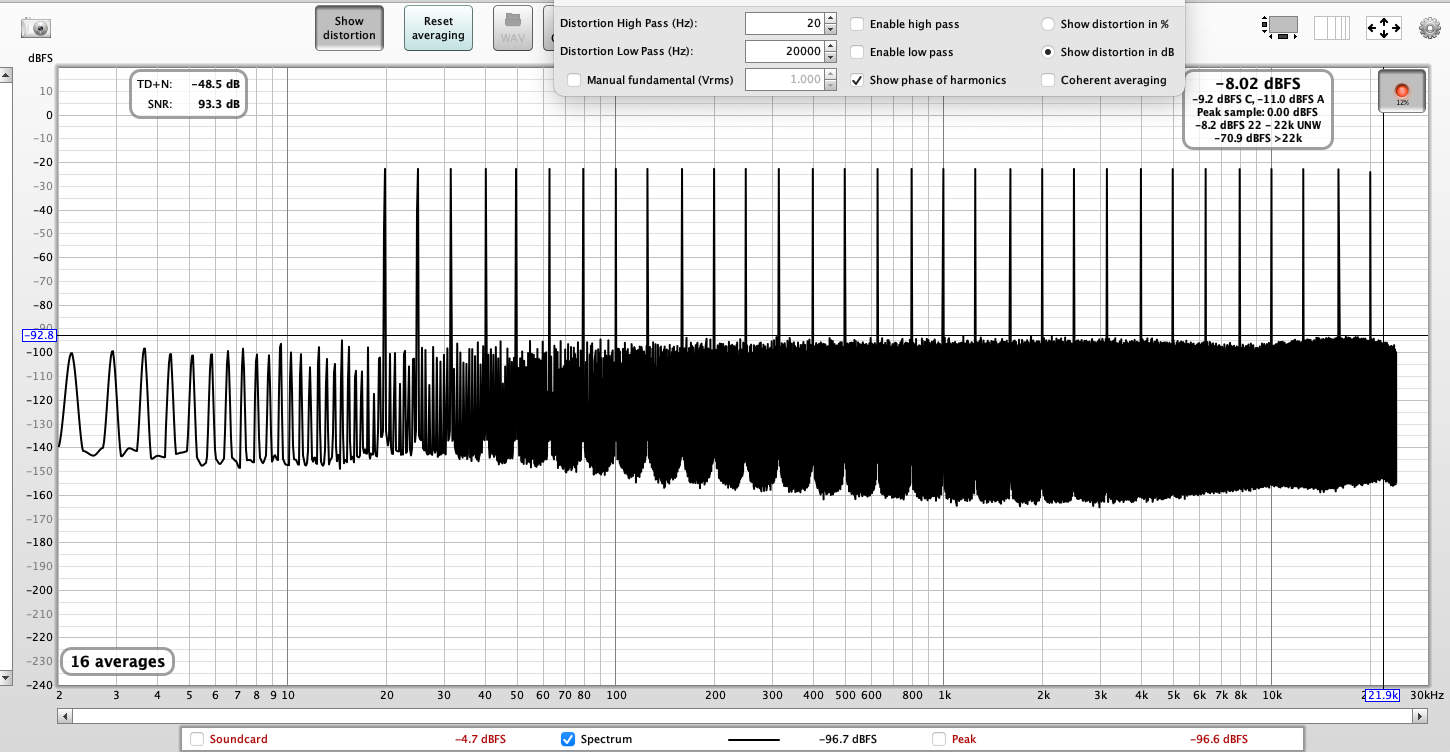This screenshot has width=1450, height=752.
Task: Tick the Manual fundamental (Vrms) checkbox
Action: pyautogui.click(x=574, y=80)
